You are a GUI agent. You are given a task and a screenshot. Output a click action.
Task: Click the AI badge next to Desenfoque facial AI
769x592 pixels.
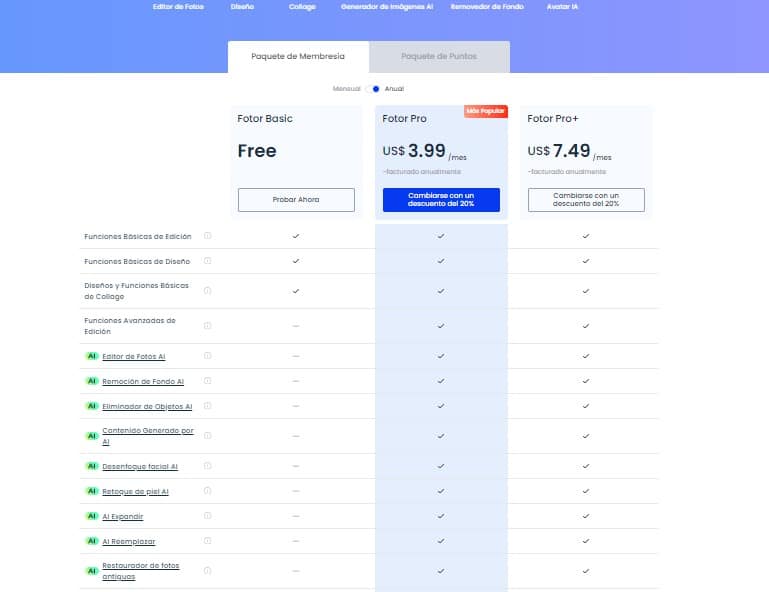[x=92, y=466]
